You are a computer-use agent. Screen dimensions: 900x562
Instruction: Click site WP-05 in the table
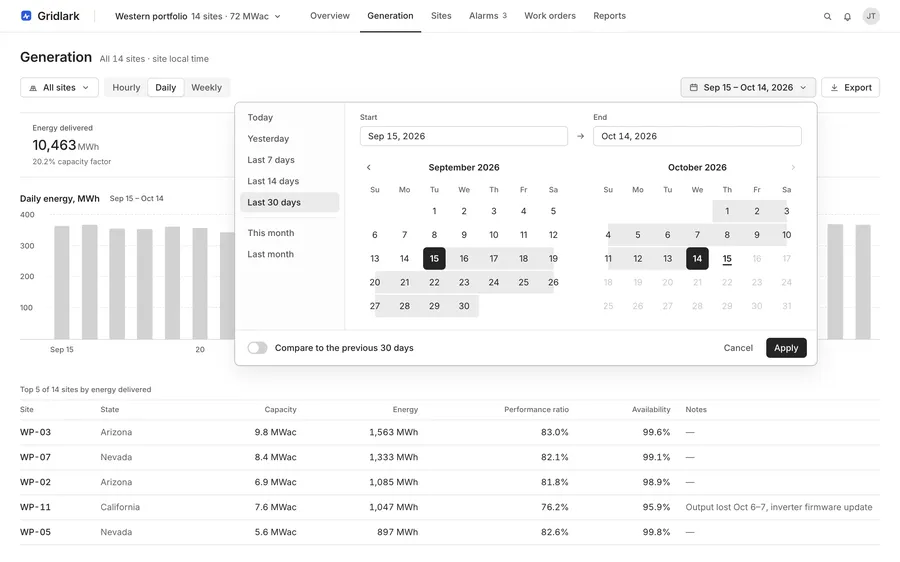pos(35,532)
